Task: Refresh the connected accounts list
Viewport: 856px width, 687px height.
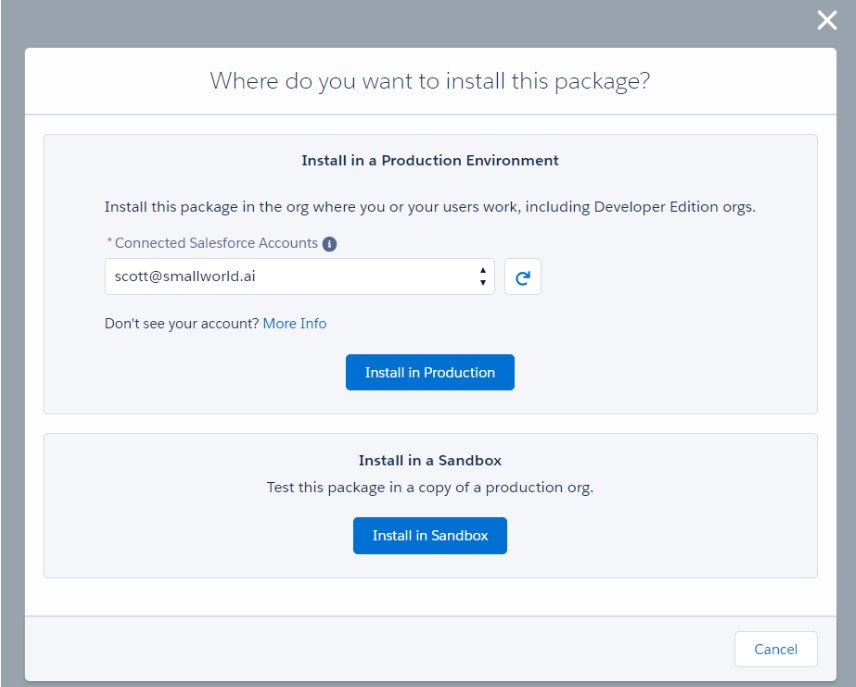Action: click(x=522, y=278)
